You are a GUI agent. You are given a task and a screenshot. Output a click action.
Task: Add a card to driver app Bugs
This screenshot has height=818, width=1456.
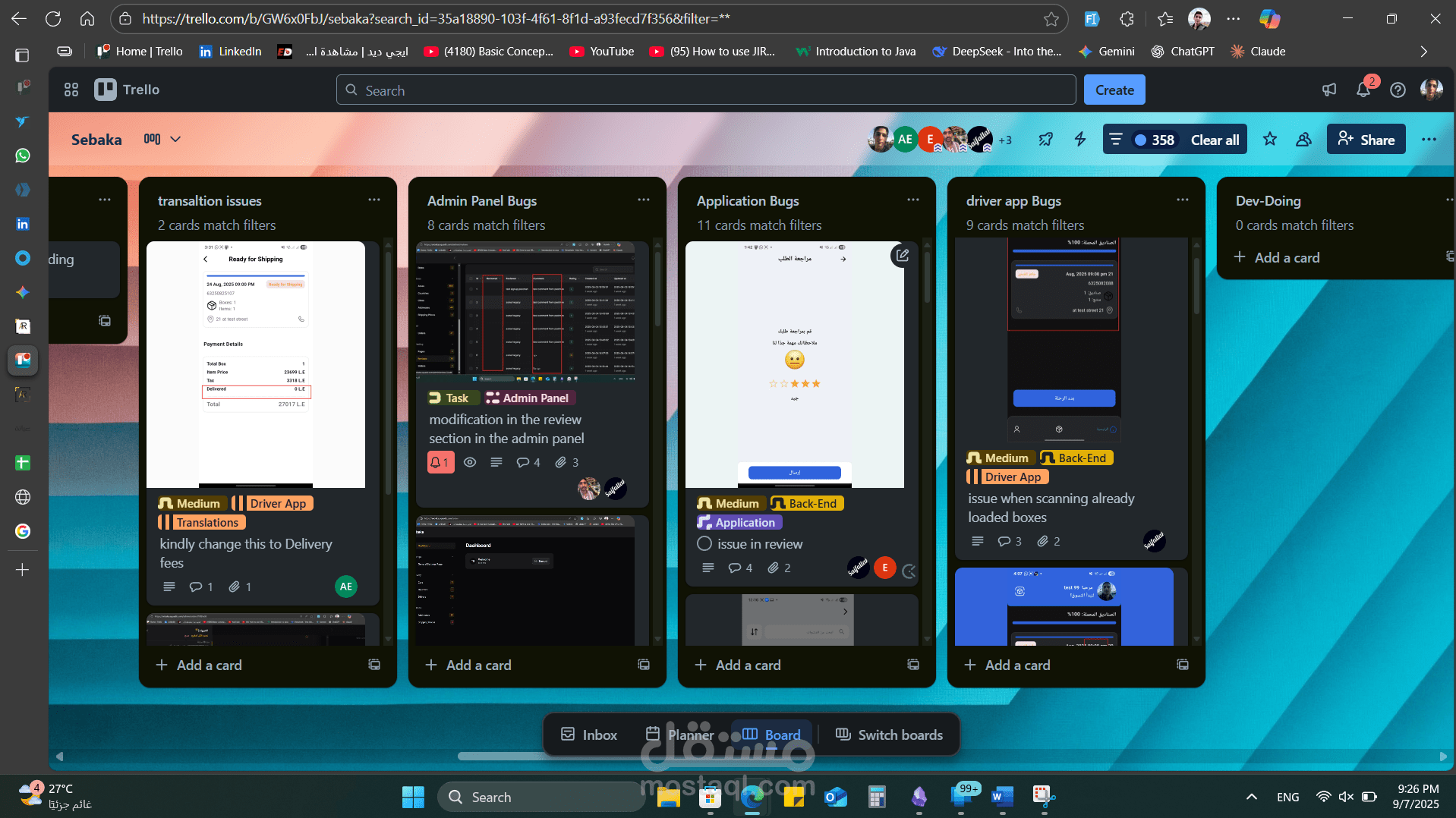pos(1007,665)
